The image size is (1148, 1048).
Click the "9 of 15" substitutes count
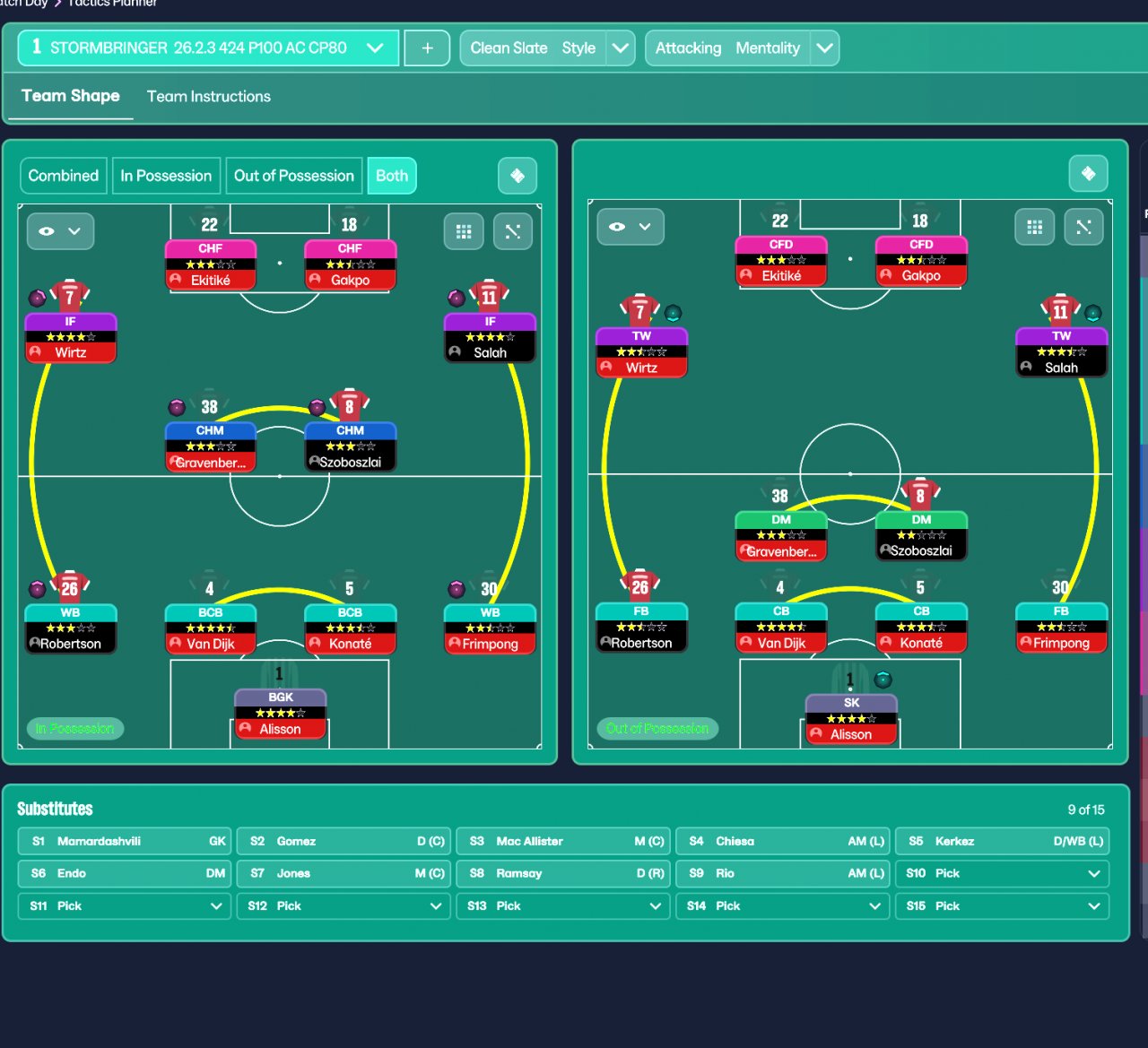(1086, 810)
